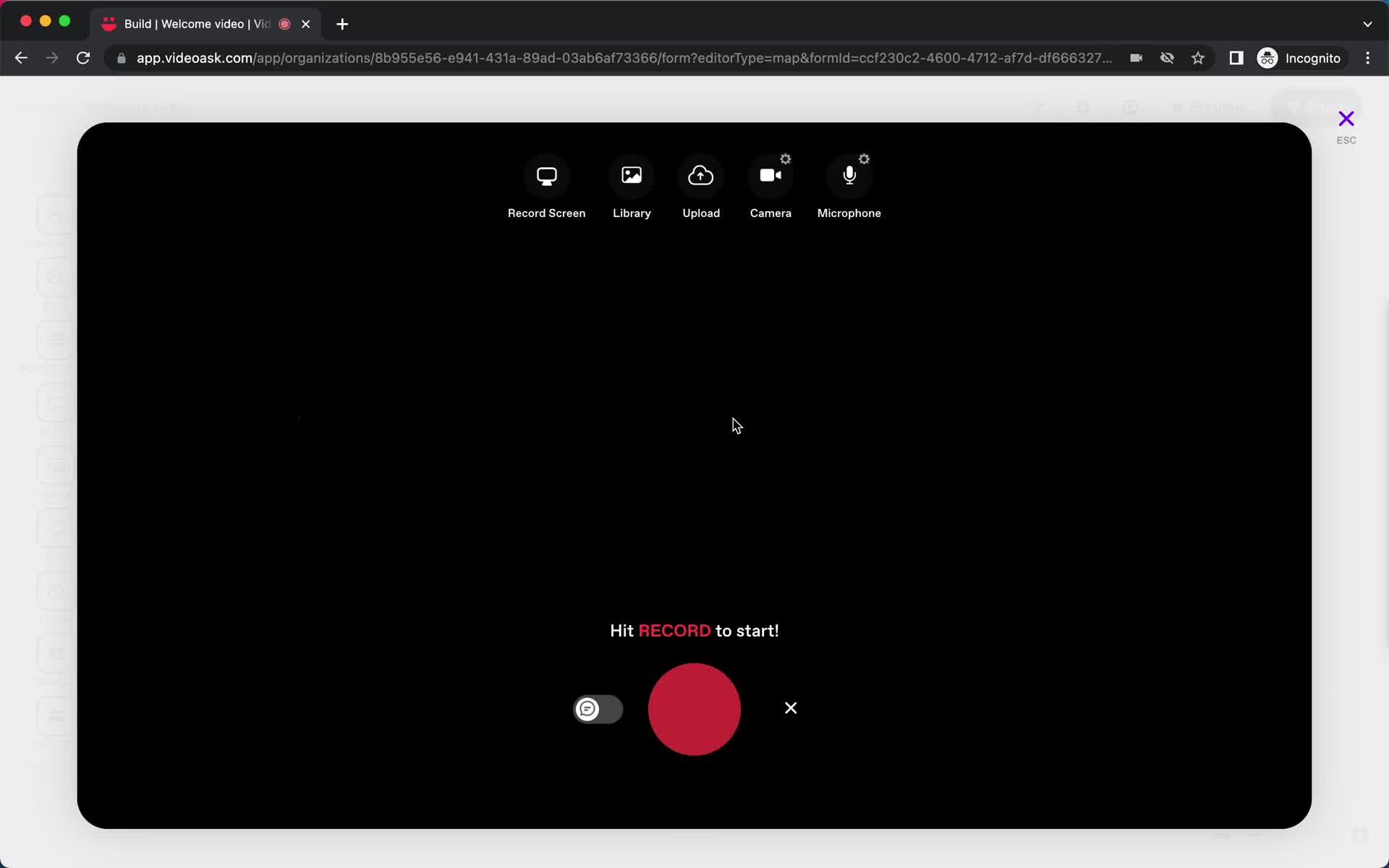1389x868 pixels.
Task: Dismiss recording with the X button
Action: click(x=791, y=708)
